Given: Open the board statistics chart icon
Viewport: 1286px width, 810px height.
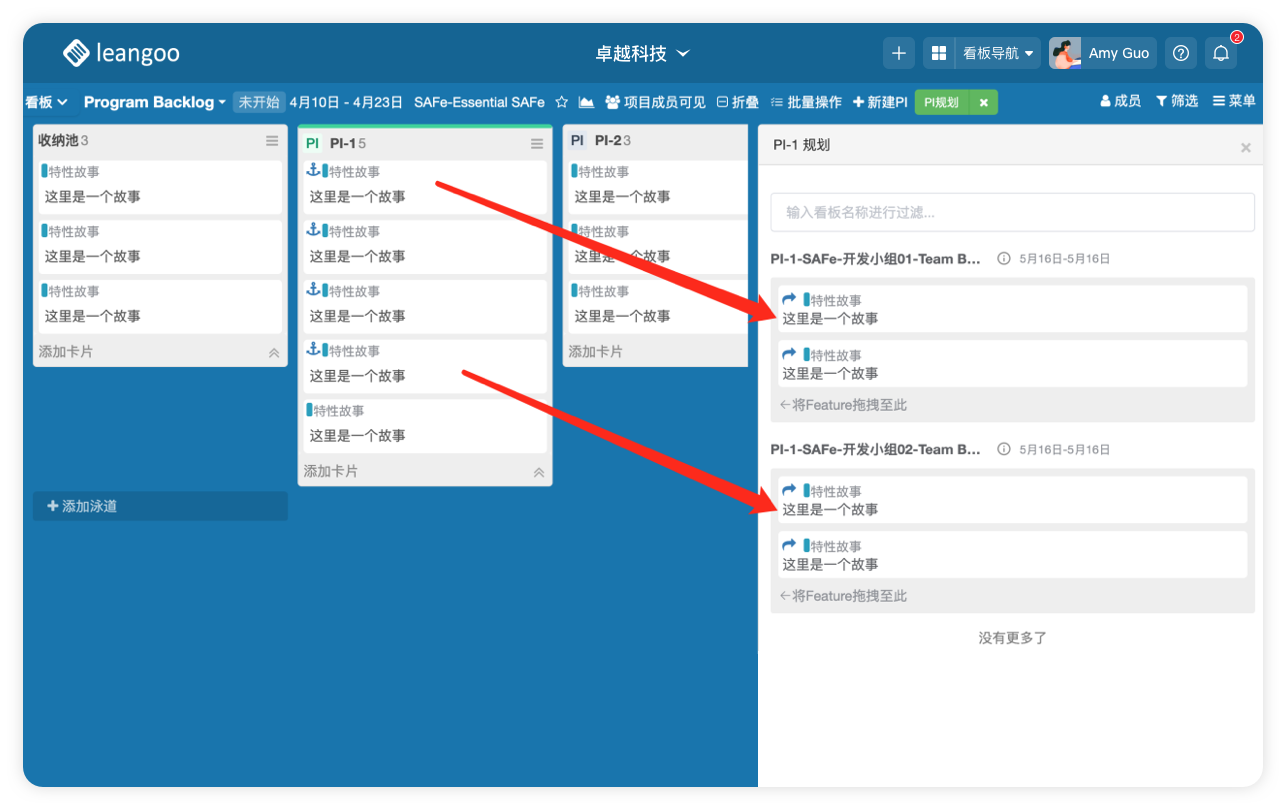Looking at the screenshot, I should [586, 102].
